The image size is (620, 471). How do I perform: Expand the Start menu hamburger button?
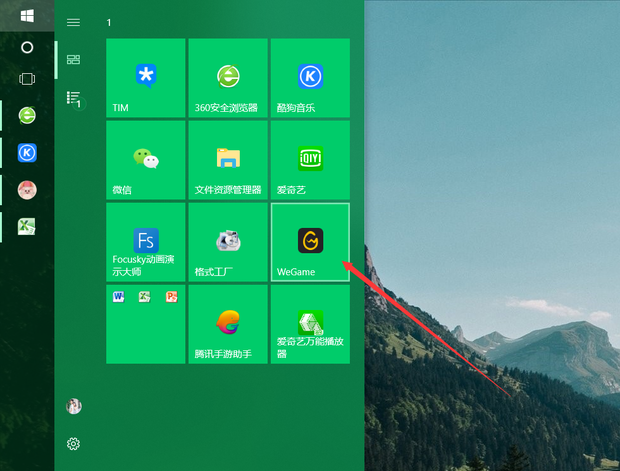[x=73, y=22]
